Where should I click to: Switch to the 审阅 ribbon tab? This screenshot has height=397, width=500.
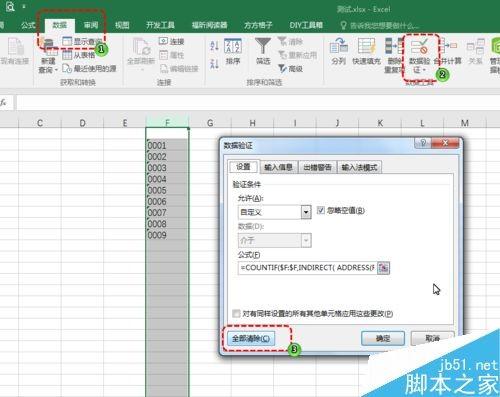click(91, 25)
